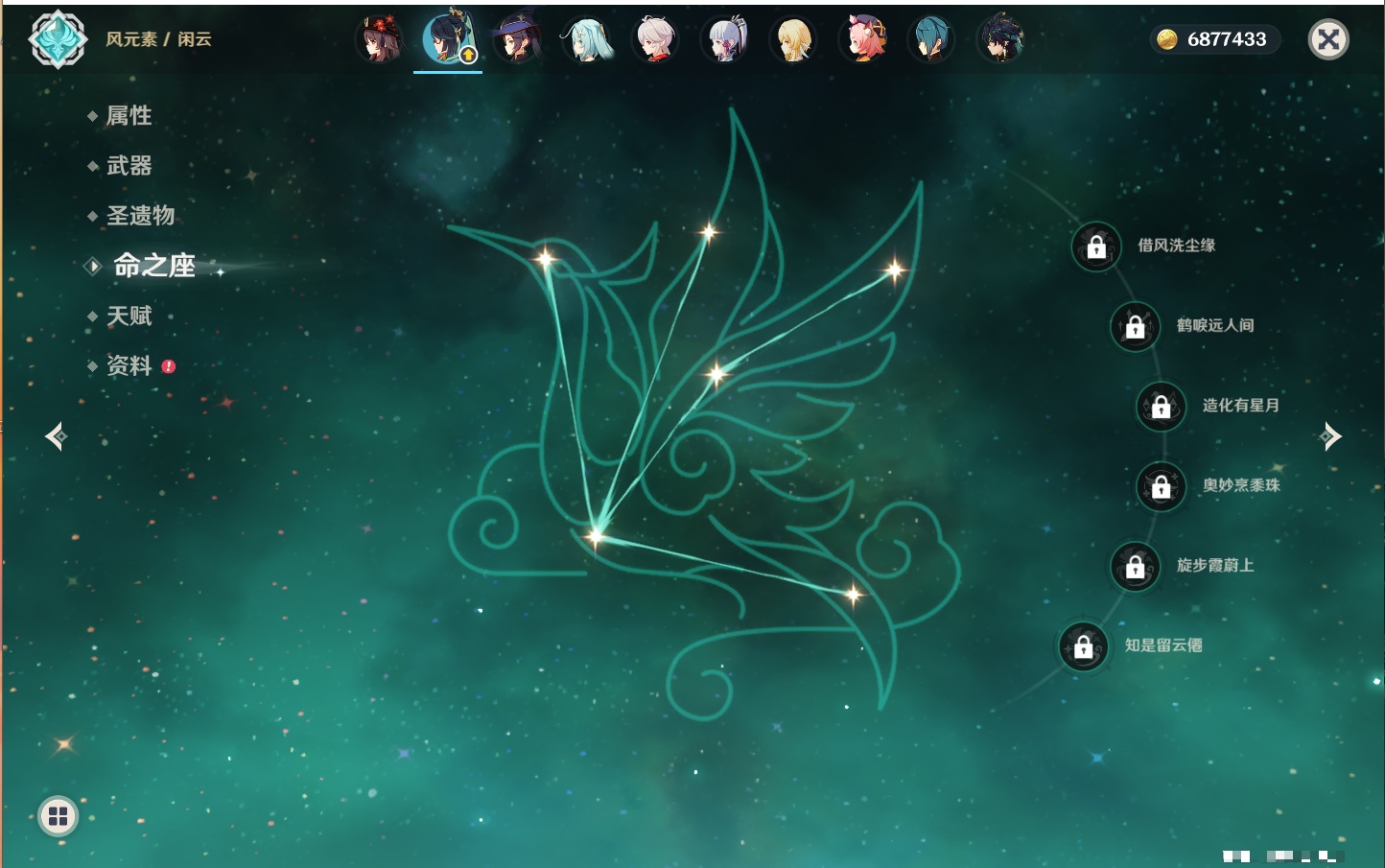This screenshot has height=868, width=1385.
Task: Switch to the 天赋 talents tab
Action: point(129,317)
